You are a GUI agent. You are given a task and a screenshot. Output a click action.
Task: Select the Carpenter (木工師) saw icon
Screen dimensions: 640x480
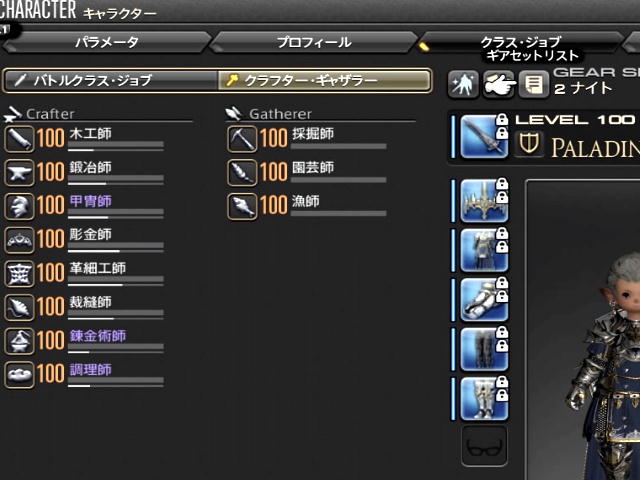coord(19,139)
